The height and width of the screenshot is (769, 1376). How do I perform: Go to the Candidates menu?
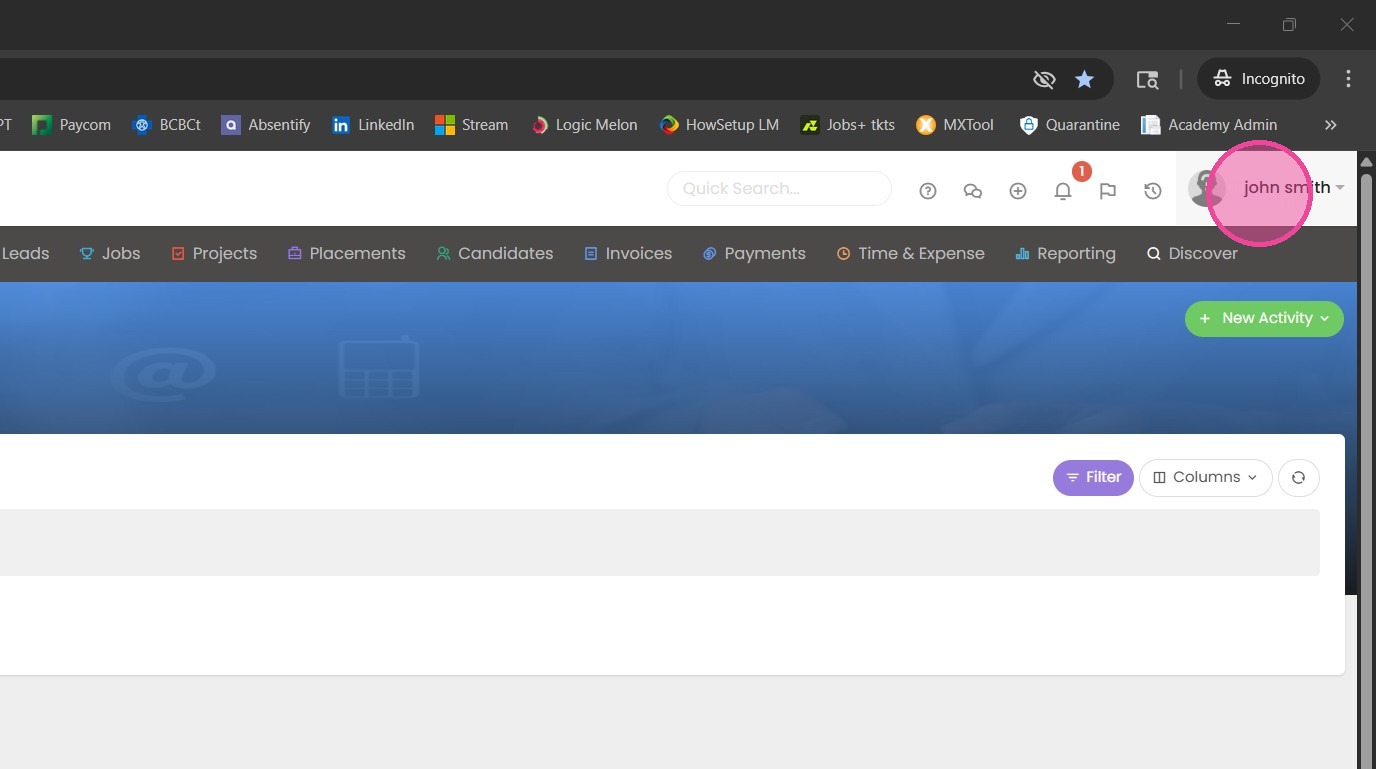(x=494, y=254)
